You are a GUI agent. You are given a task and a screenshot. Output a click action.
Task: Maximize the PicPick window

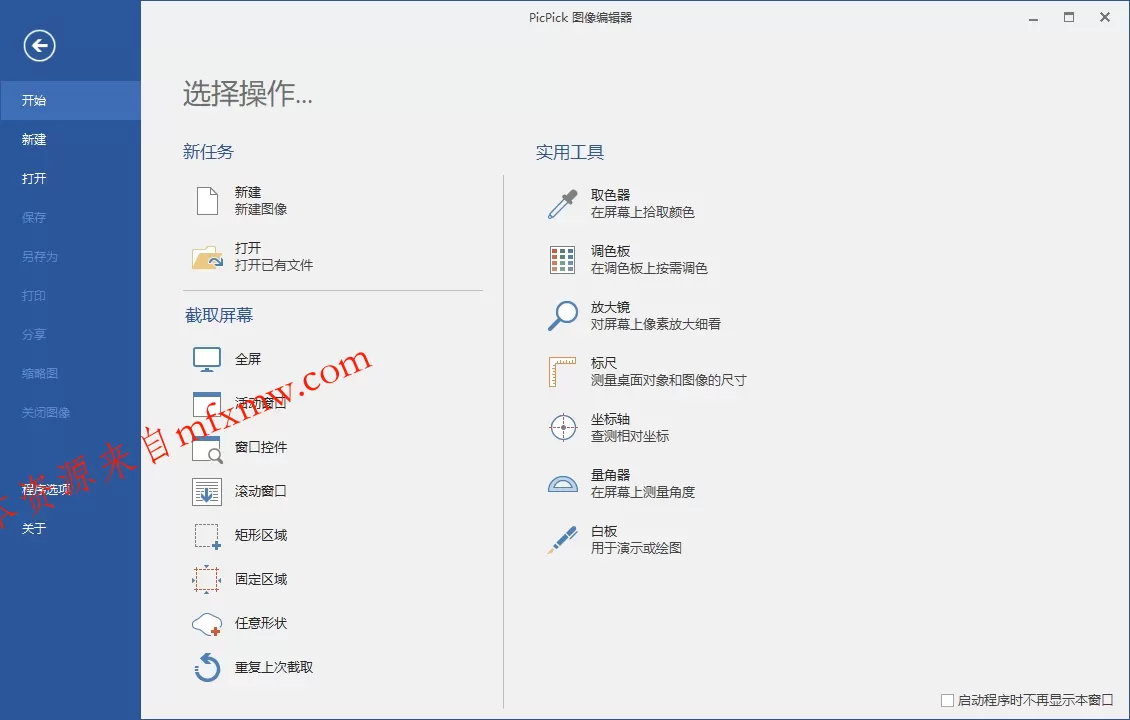(x=1069, y=17)
